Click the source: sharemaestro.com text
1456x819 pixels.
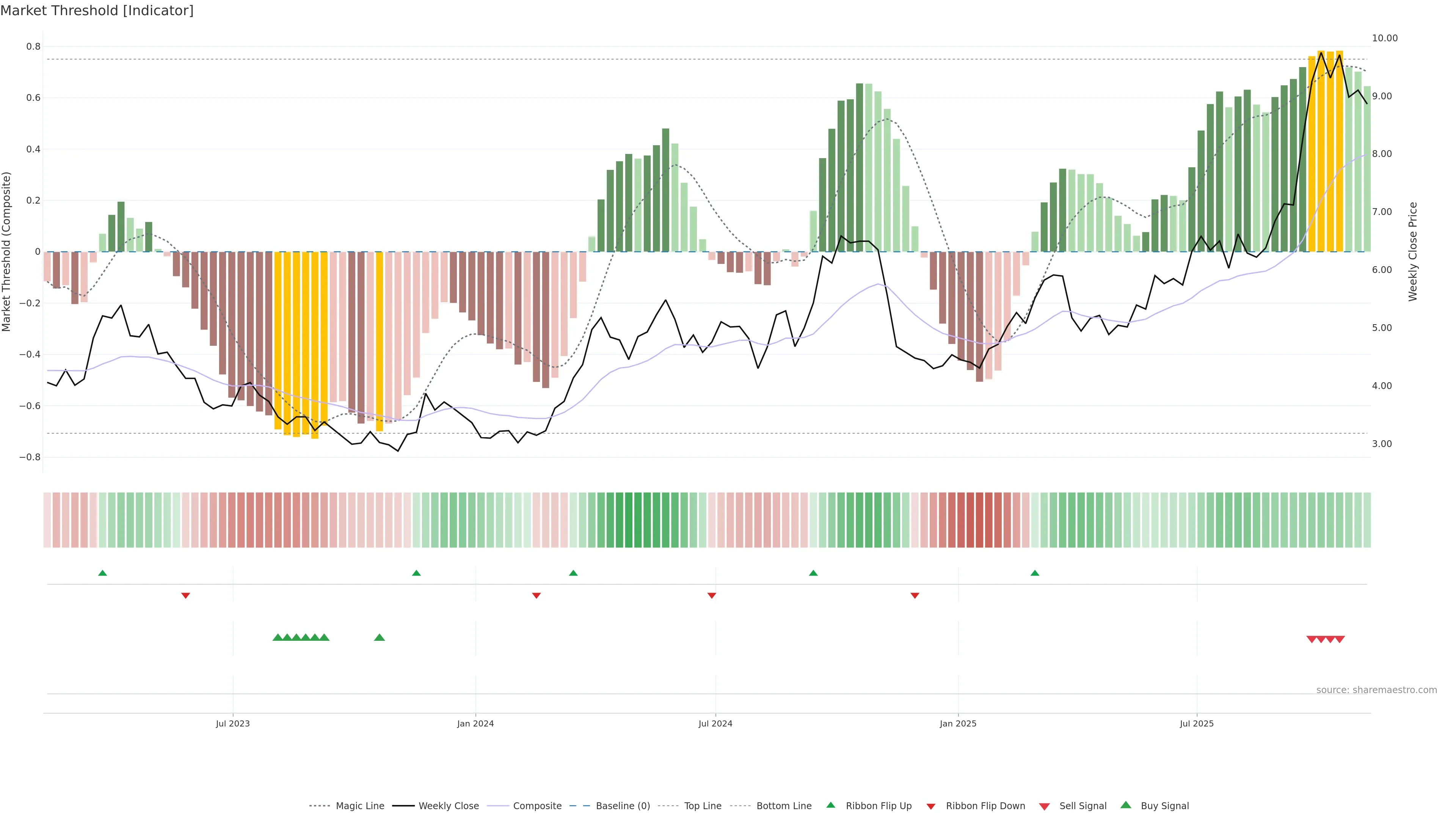[1376, 690]
